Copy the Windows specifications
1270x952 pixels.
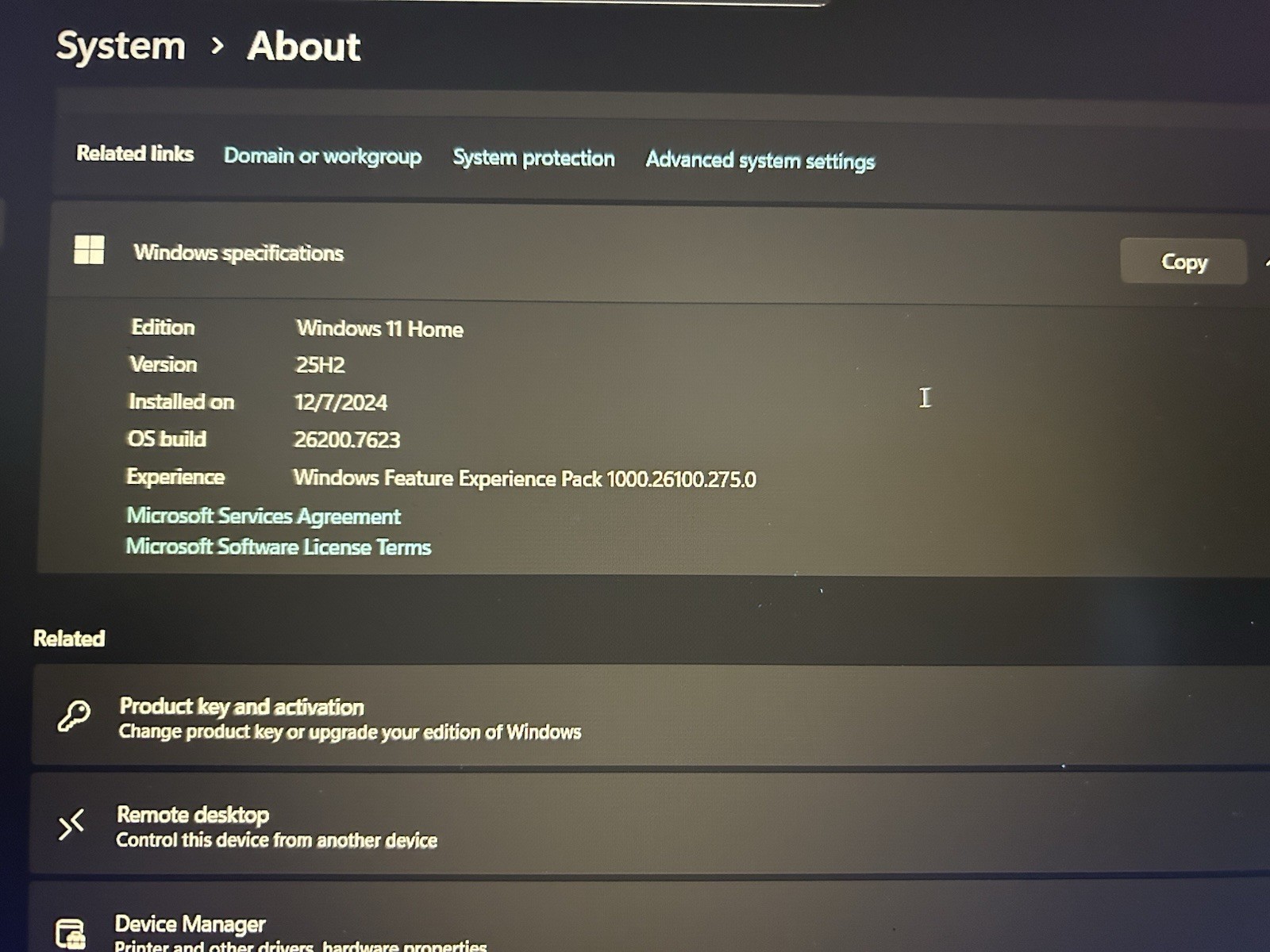tap(1183, 261)
